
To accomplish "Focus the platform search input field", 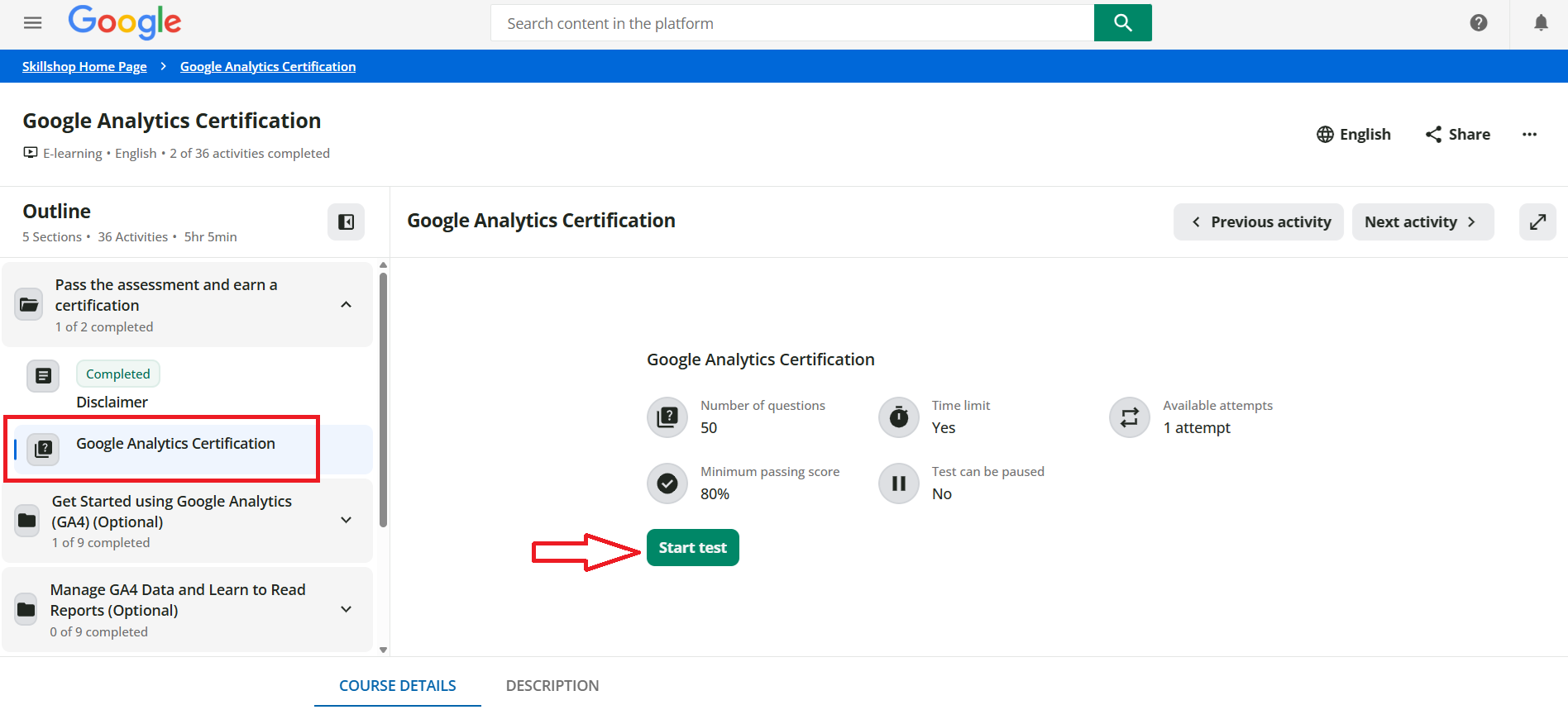I will tap(792, 23).
